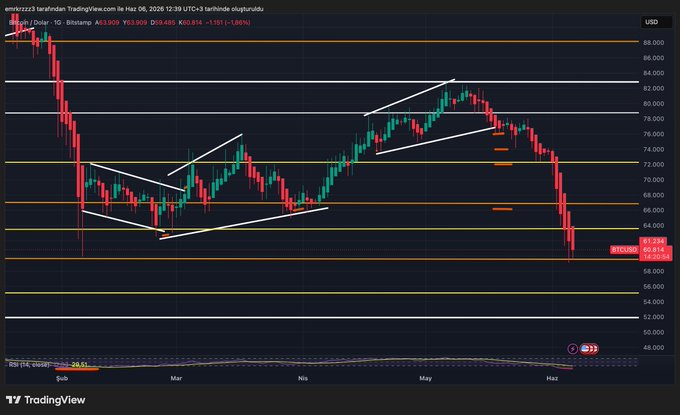680x415 pixels.
Task: Click the header text with TradingView.com
Action: point(134,9)
